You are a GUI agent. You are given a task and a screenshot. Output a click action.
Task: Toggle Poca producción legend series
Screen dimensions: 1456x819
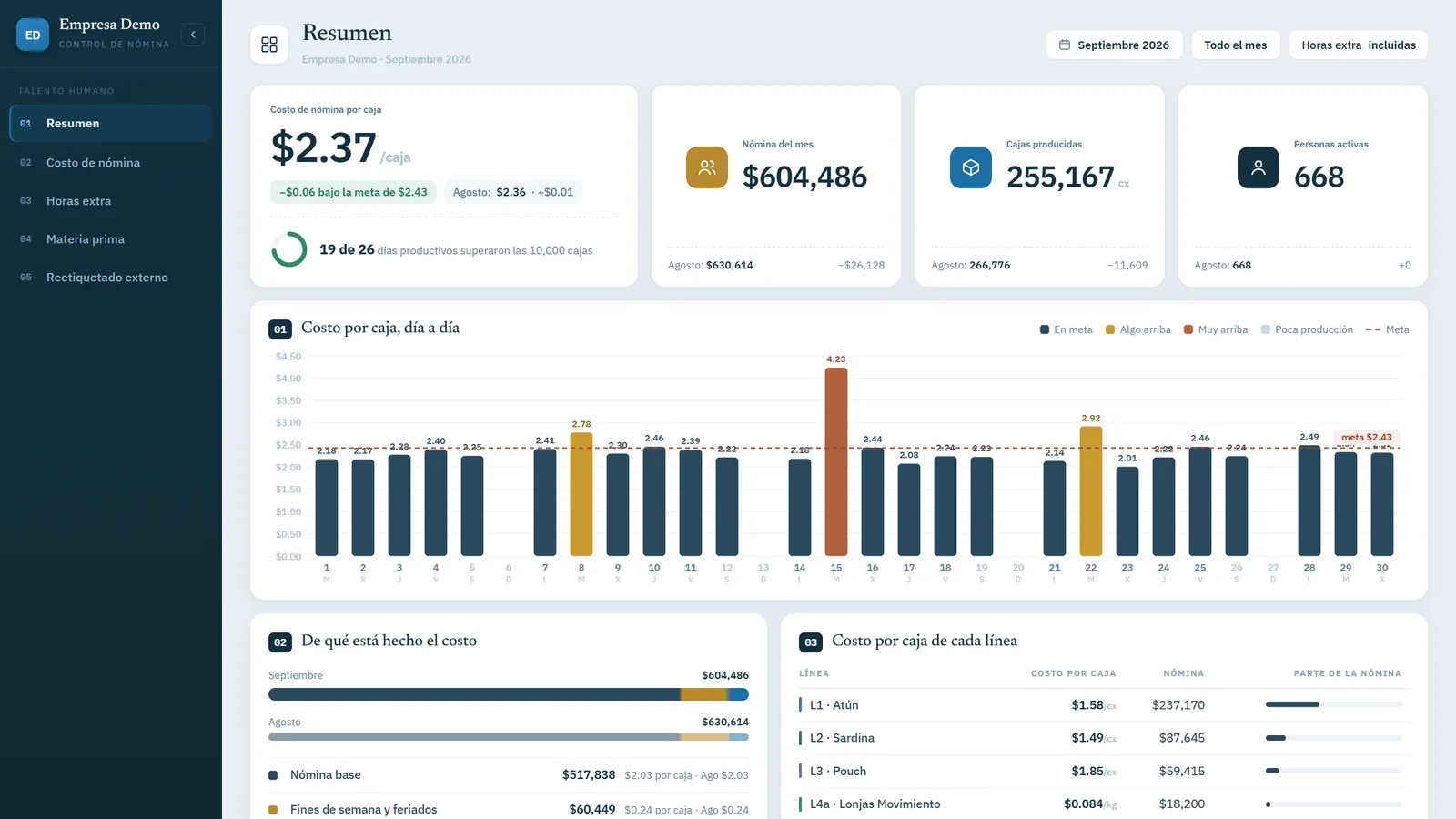[x=1307, y=329]
